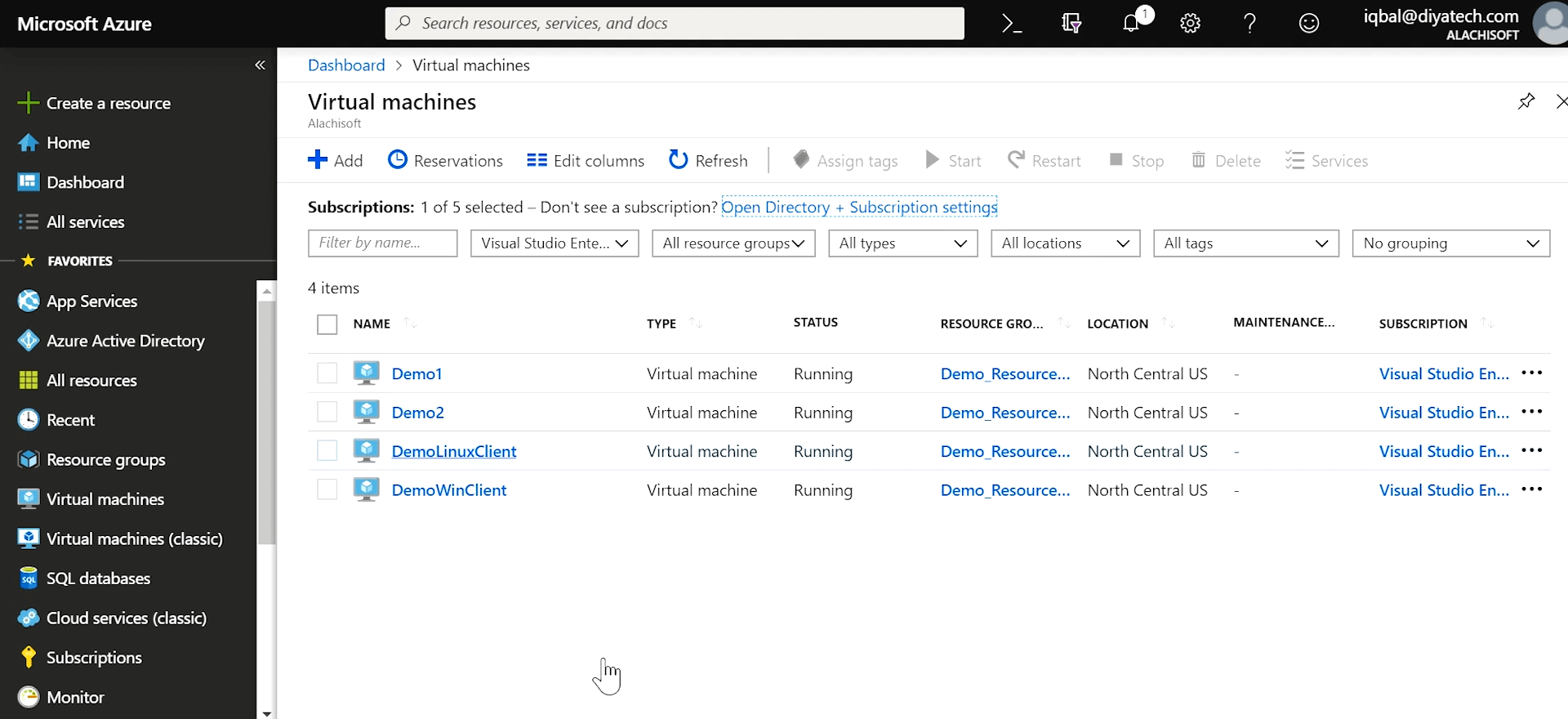The height and width of the screenshot is (719, 1568).
Task: Open portal settings gear
Action: click(x=1190, y=24)
